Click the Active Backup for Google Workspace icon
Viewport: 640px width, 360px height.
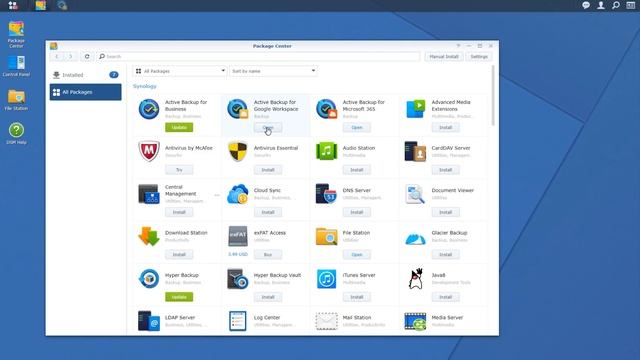coord(238,109)
